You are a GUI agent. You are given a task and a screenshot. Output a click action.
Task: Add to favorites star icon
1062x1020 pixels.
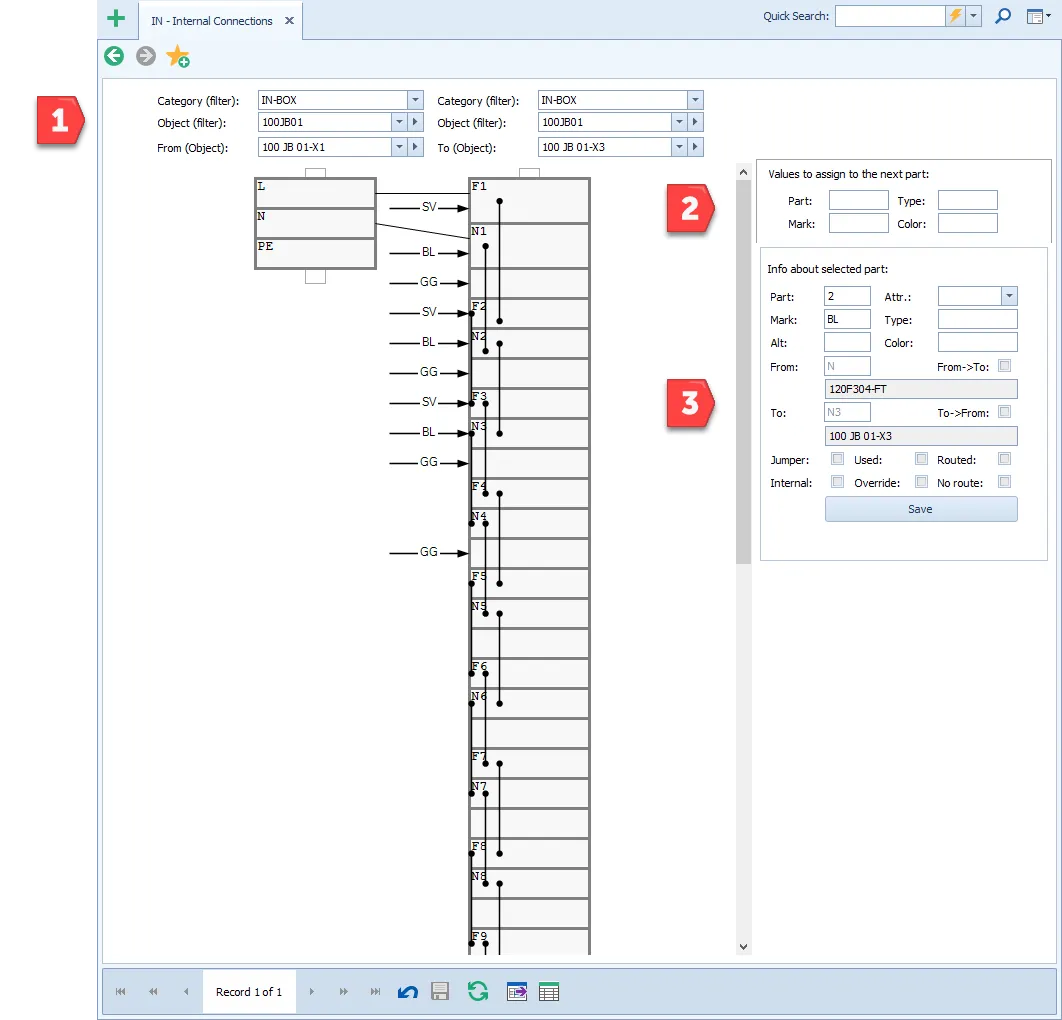pyautogui.click(x=177, y=56)
